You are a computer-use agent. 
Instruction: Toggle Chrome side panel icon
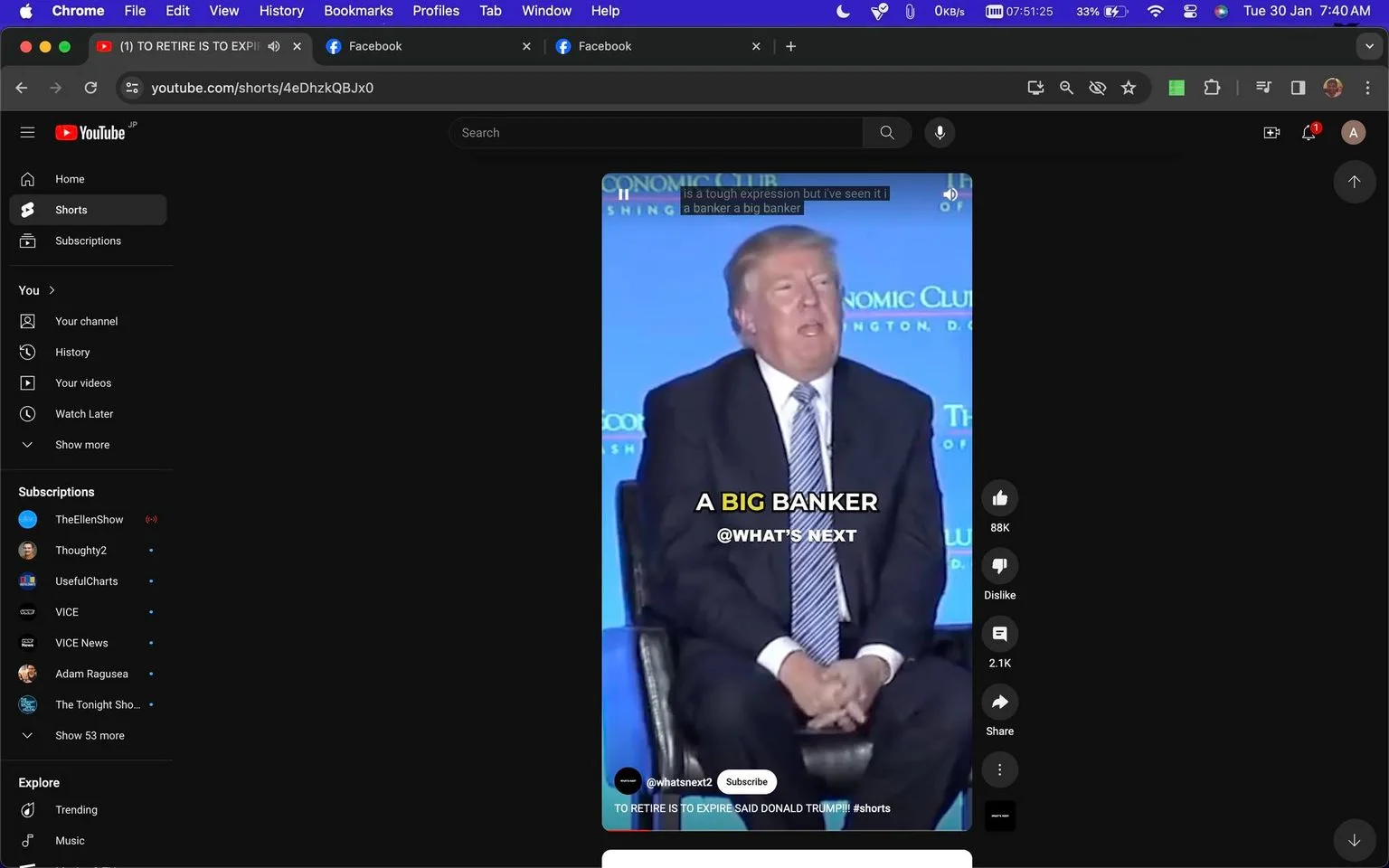coord(1298,88)
